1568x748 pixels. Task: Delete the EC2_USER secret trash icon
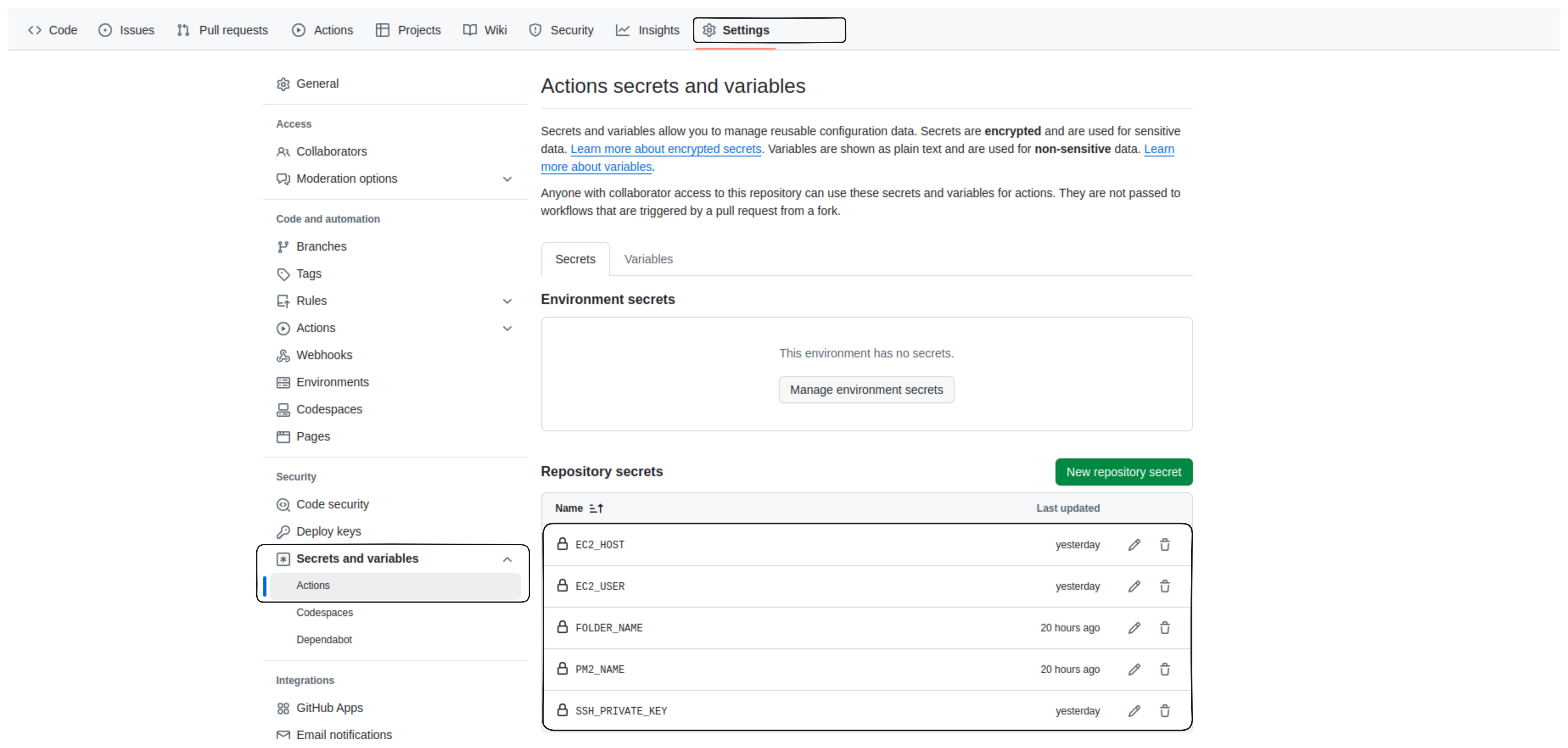(x=1164, y=586)
